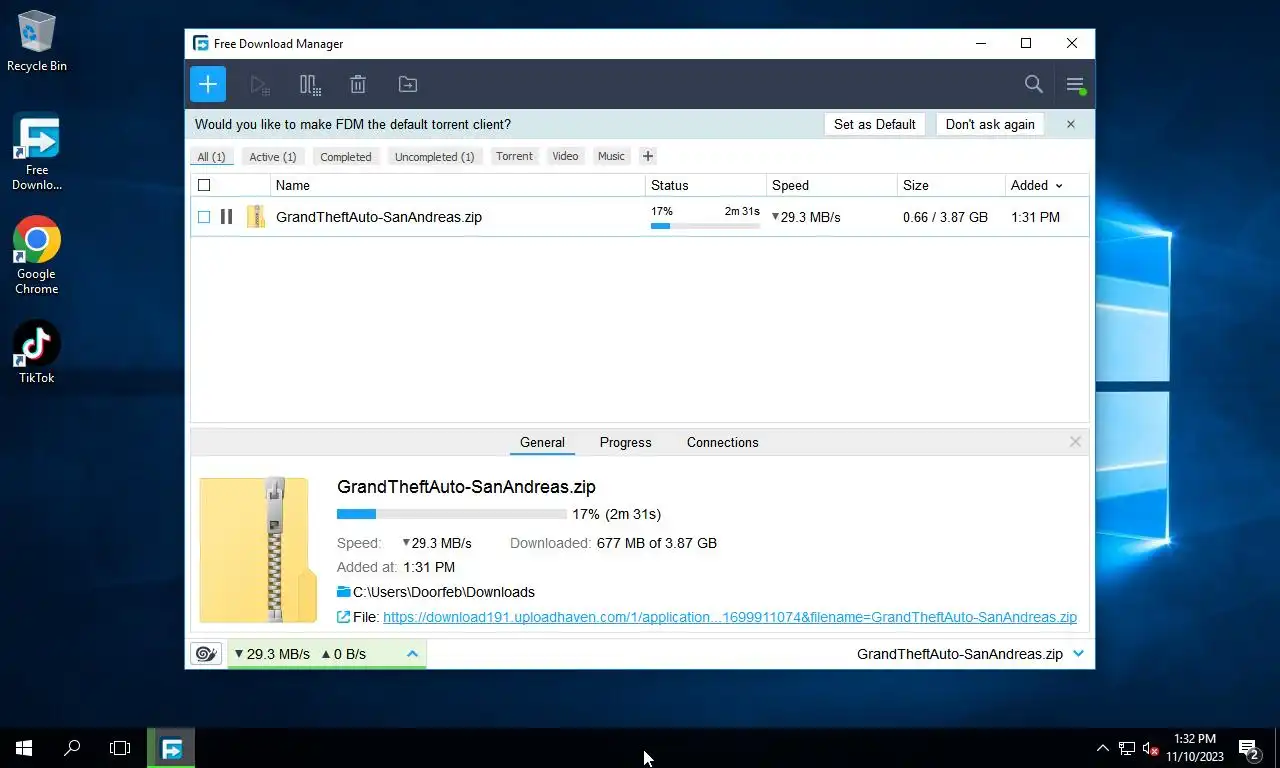Select the Video filter tab

(x=565, y=157)
